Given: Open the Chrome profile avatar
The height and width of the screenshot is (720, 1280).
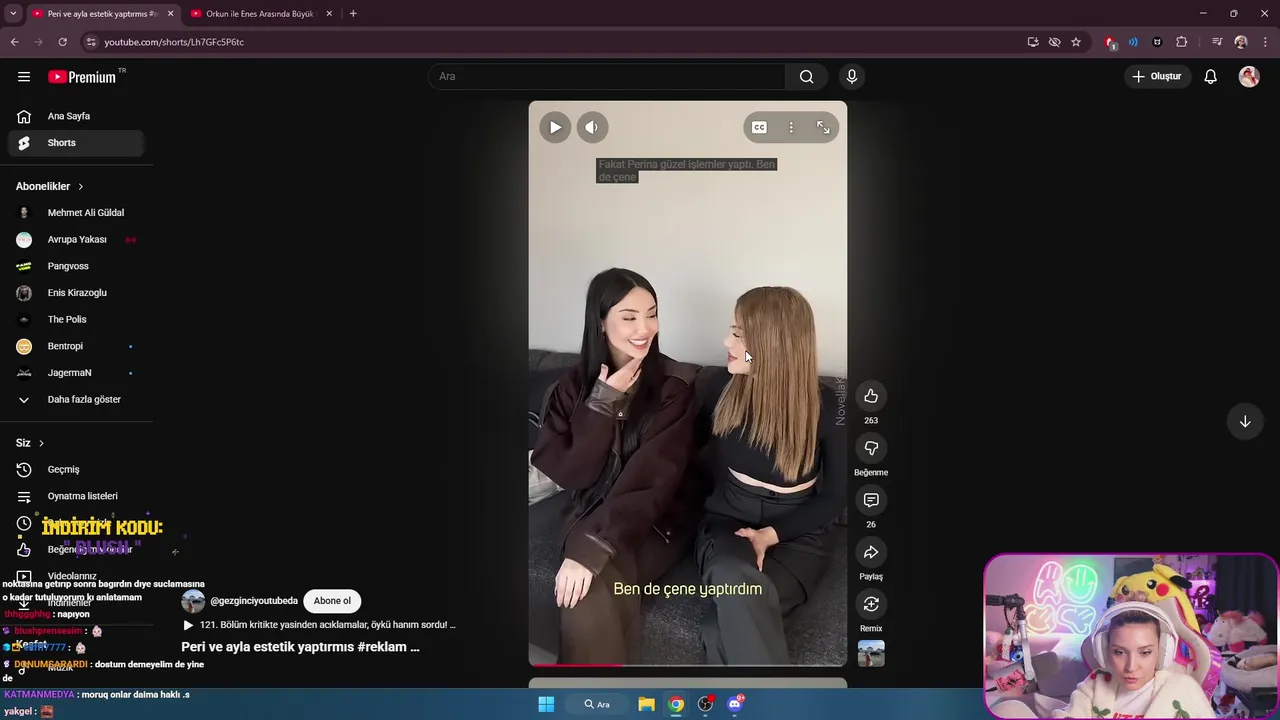Looking at the screenshot, I should tap(1241, 42).
